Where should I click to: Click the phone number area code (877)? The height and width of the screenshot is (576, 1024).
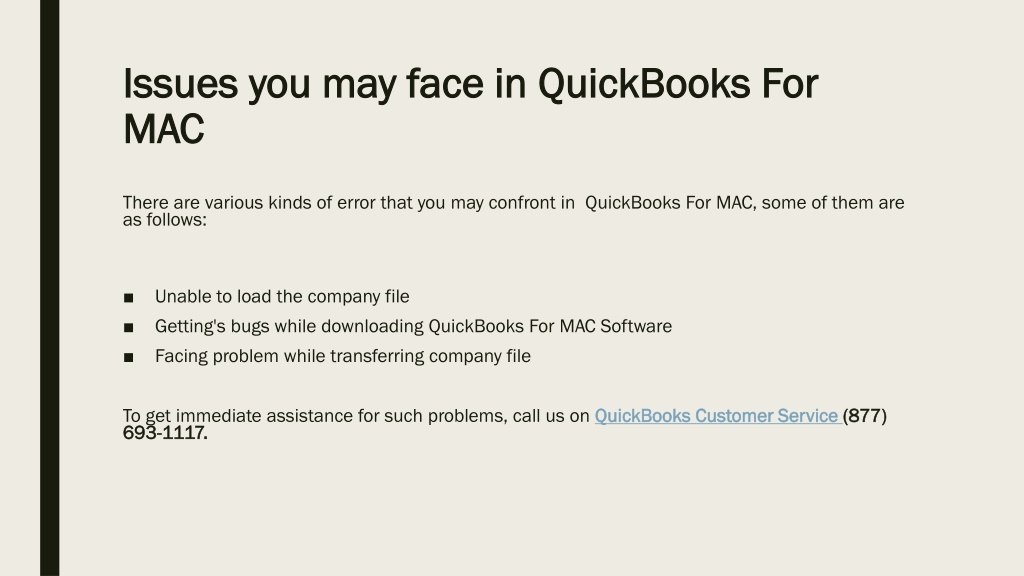(x=865, y=416)
